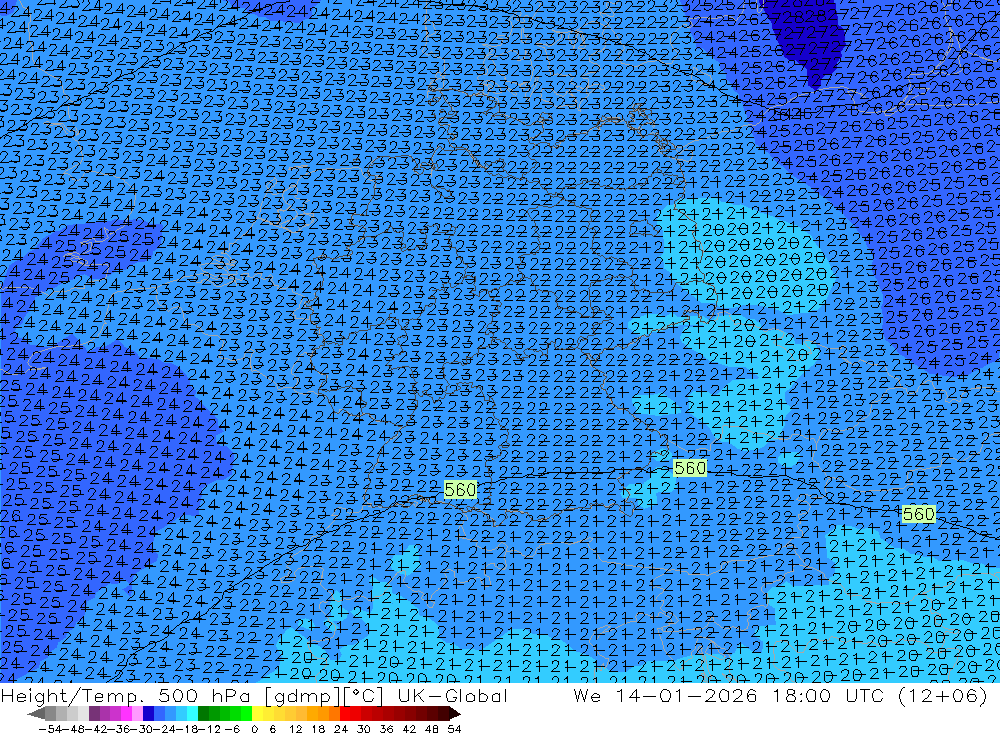1000x733 pixels.
Task: Click the date '14-01-2026'
Action: pos(686,695)
